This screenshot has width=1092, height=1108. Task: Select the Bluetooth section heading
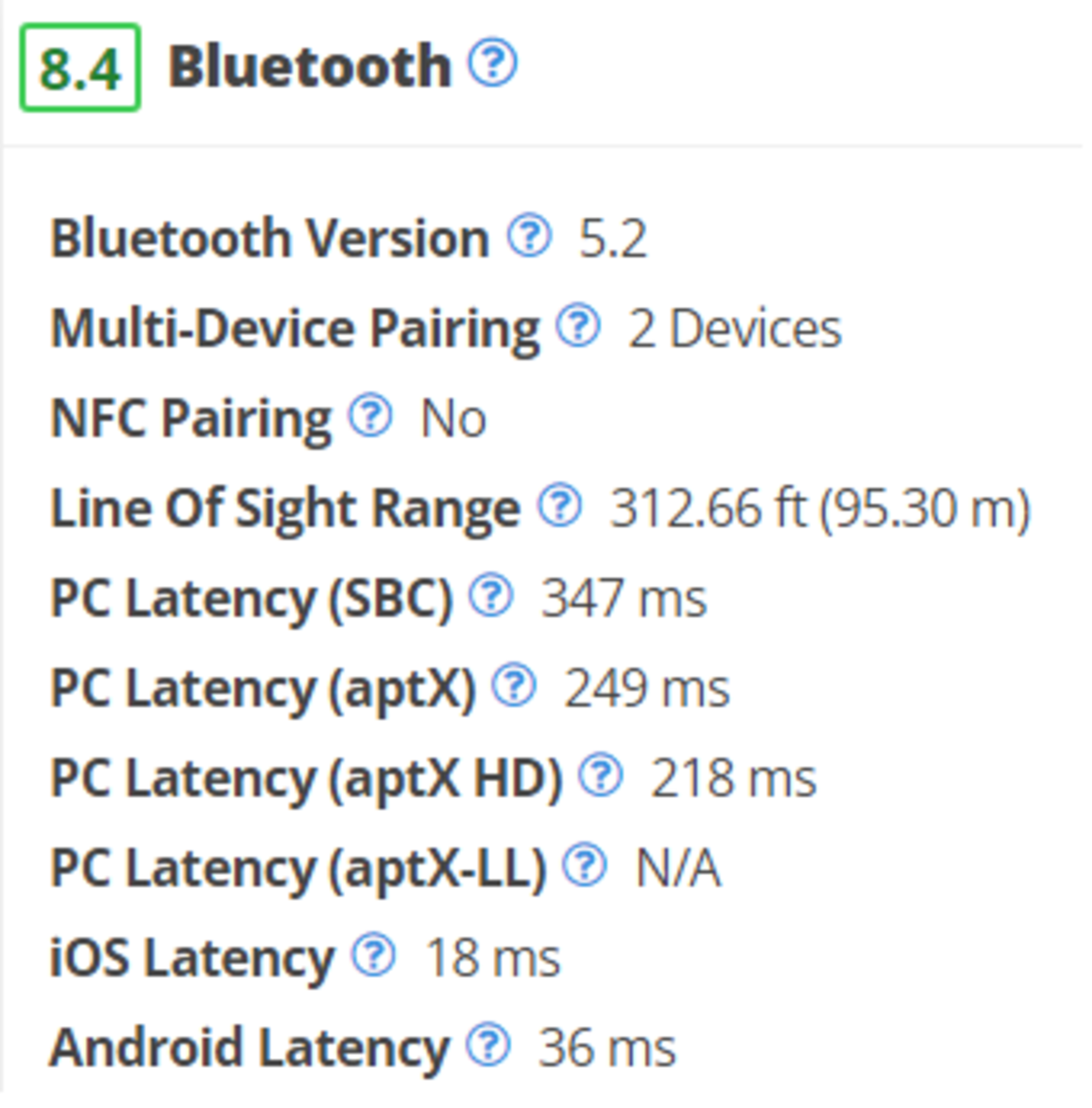click(310, 67)
